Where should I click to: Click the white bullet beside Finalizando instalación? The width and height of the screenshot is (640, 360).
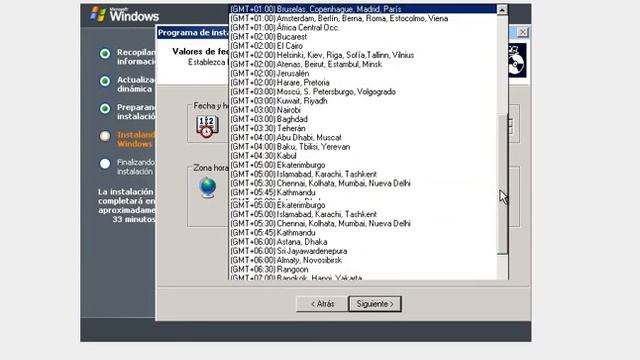(x=105, y=164)
